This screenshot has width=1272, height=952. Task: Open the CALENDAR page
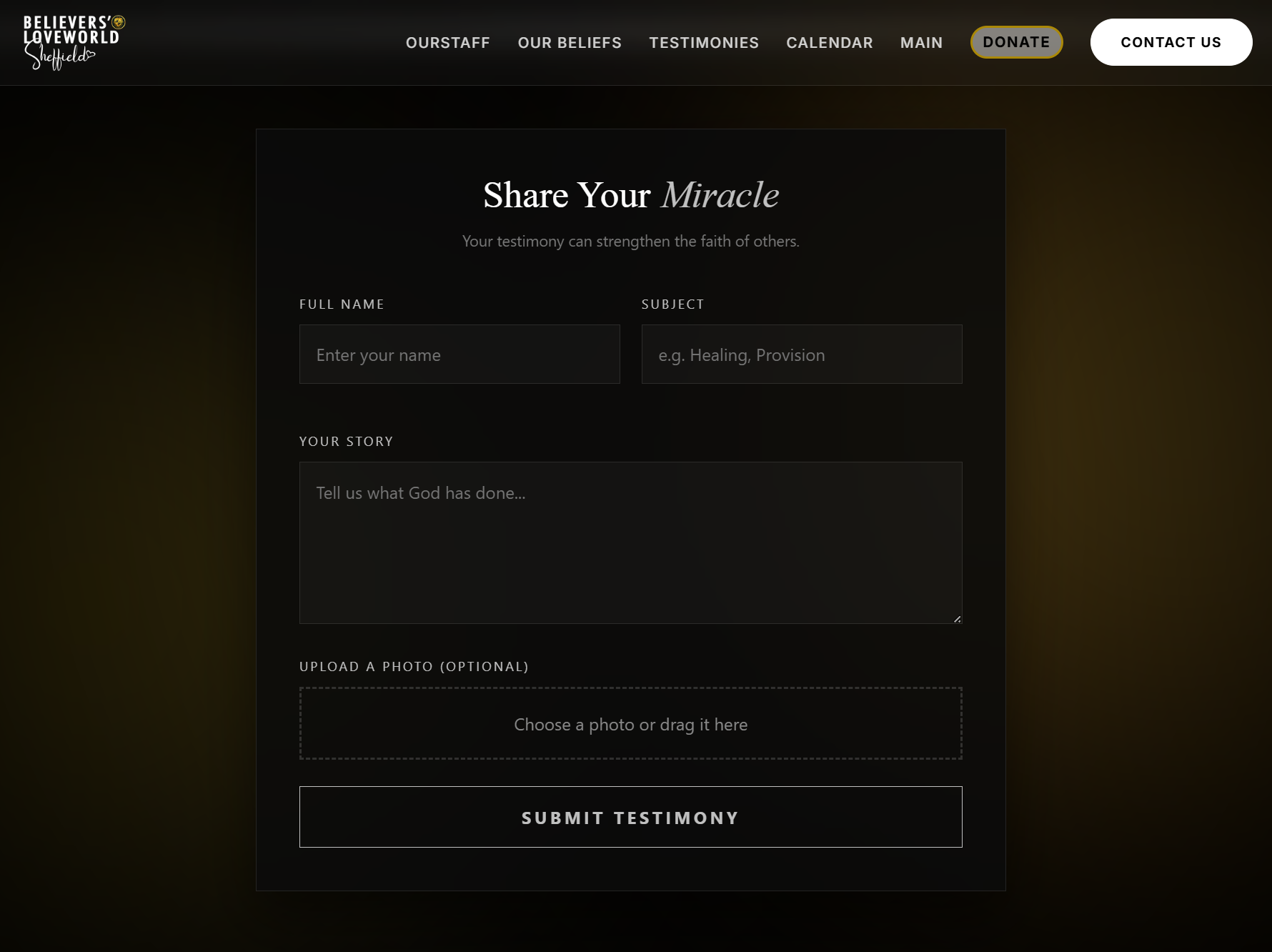pyautogui.click(x=830, y=43)
